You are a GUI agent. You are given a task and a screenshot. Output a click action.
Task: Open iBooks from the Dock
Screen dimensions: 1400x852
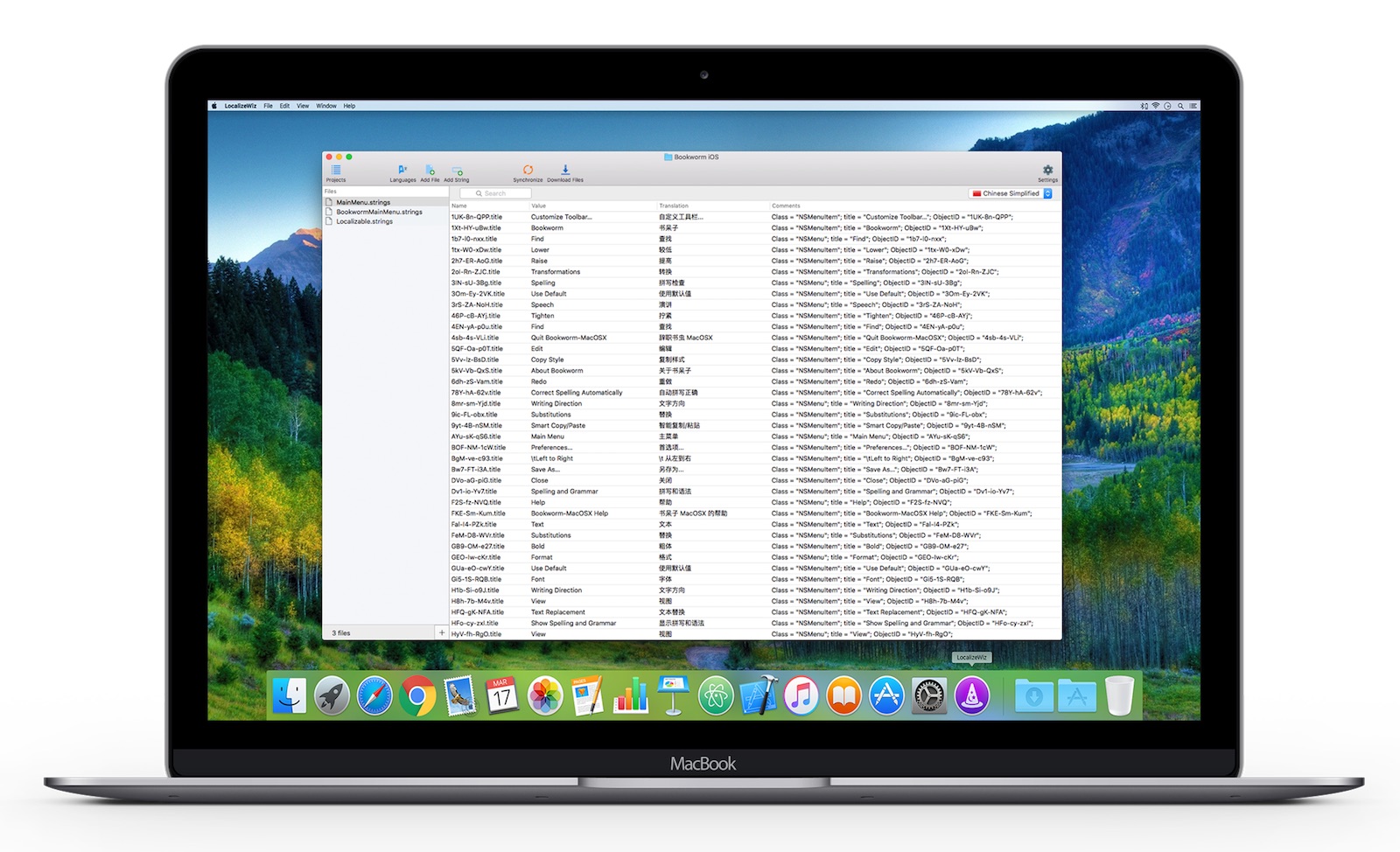[x=843, y=696]
